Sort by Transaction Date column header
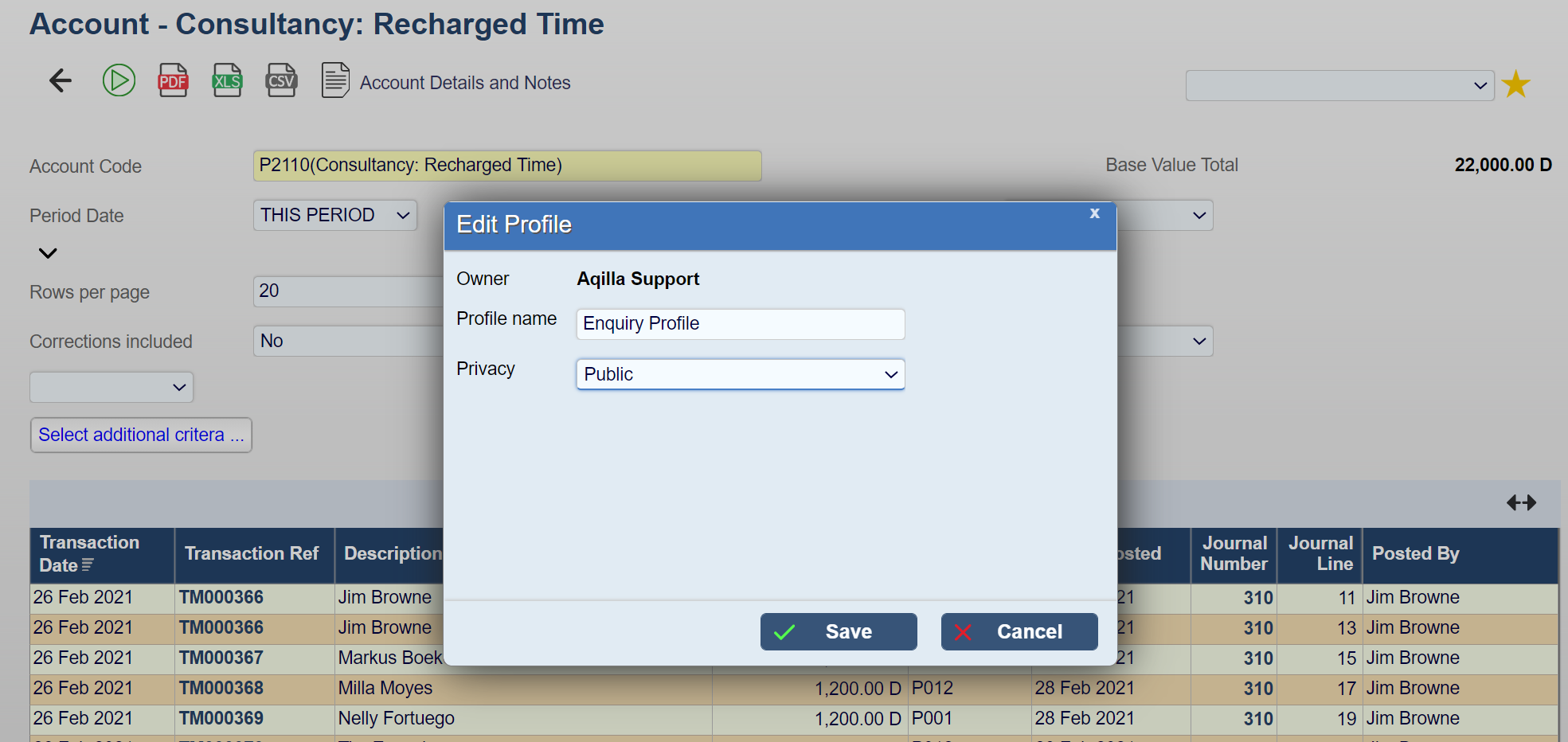1568x742 pixels. 89,554
